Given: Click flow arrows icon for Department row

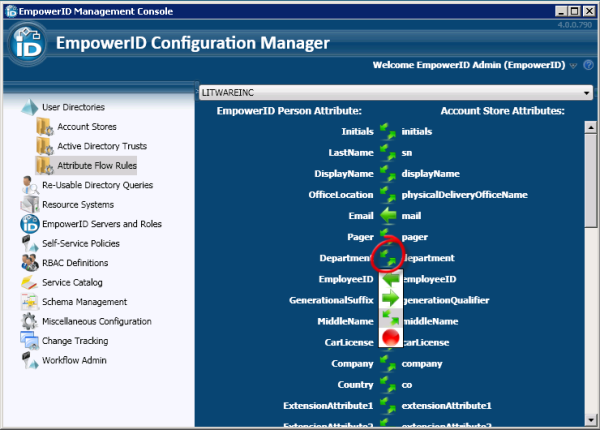Looking at the screenshot, I should tap(388, 258).
